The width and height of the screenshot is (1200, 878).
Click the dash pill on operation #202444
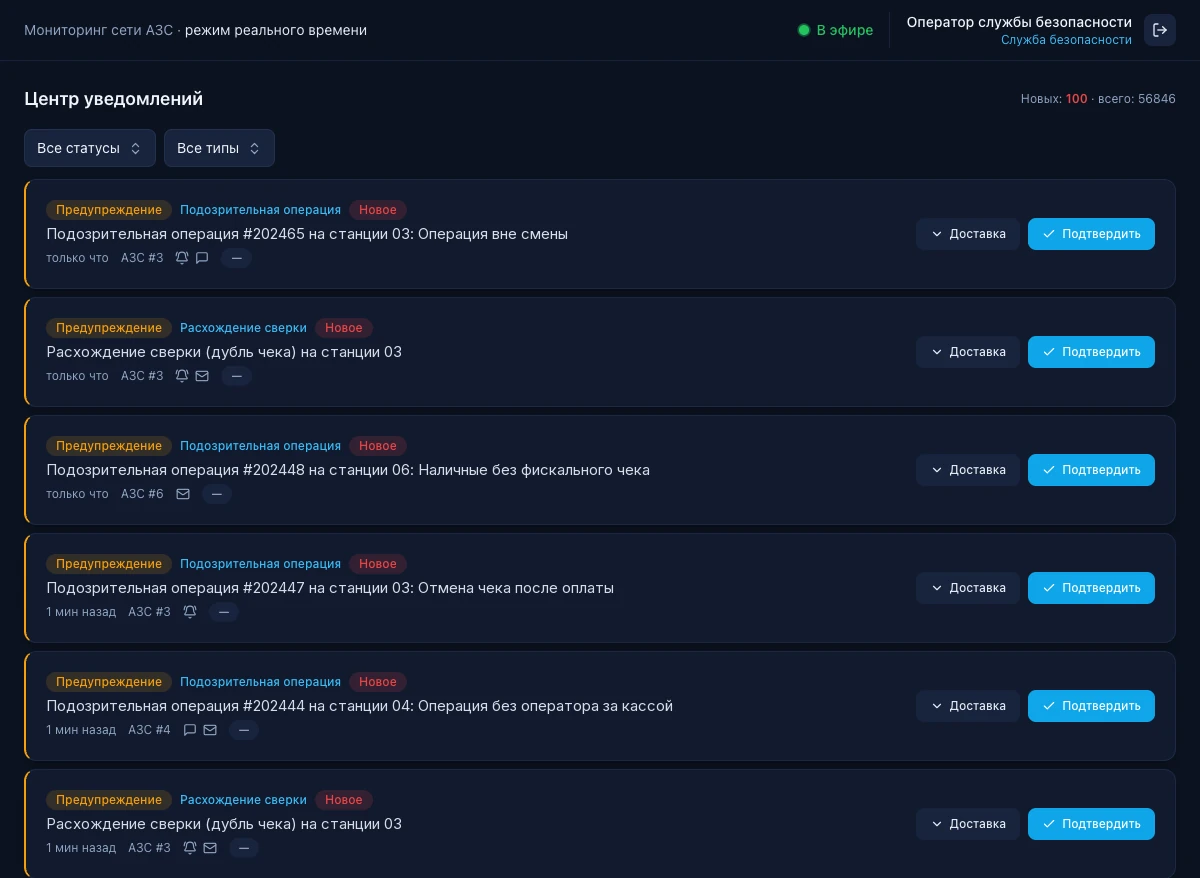click(x=244, y=730)
